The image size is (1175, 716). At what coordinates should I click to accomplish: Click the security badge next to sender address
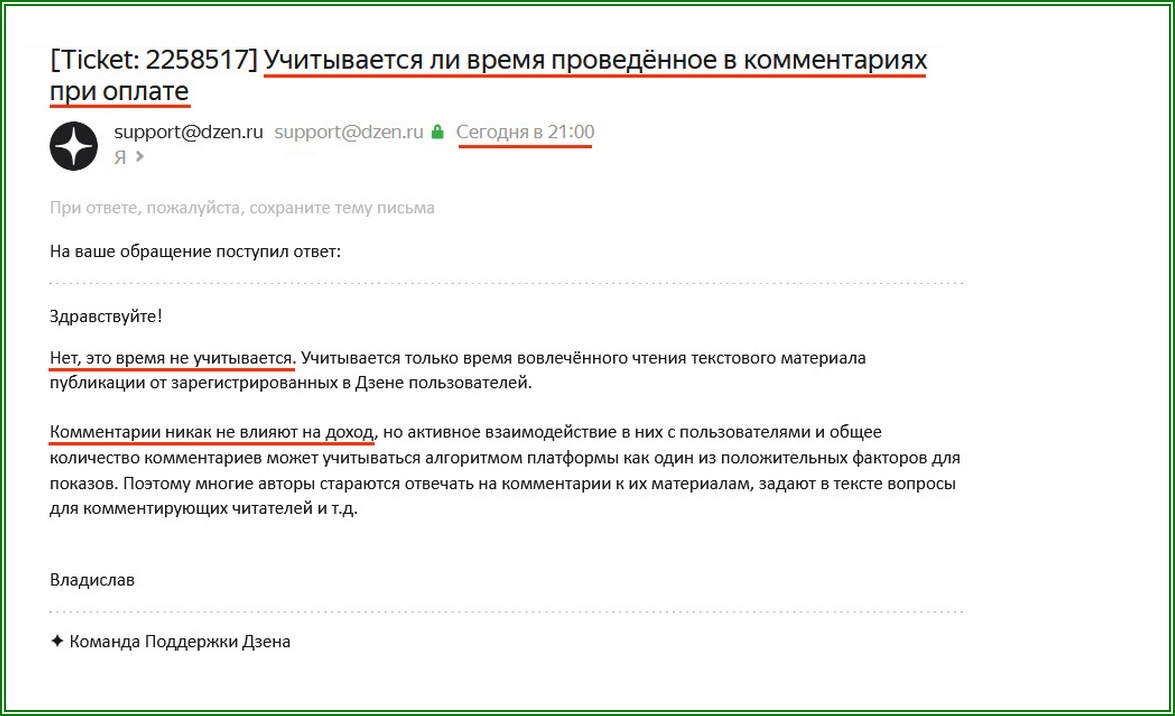[x=440, y=131]
